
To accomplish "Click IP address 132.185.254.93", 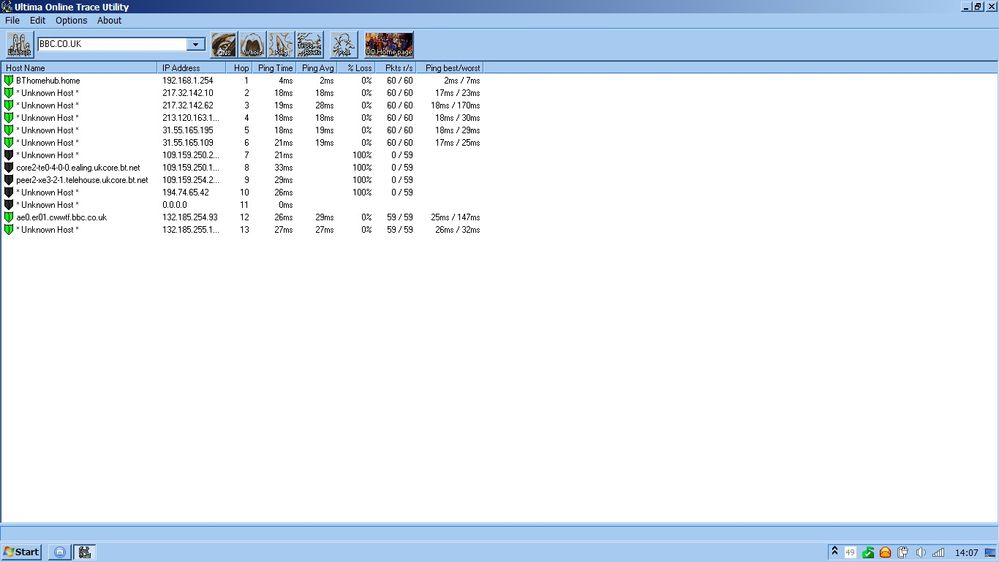I will tap(190, 217).
